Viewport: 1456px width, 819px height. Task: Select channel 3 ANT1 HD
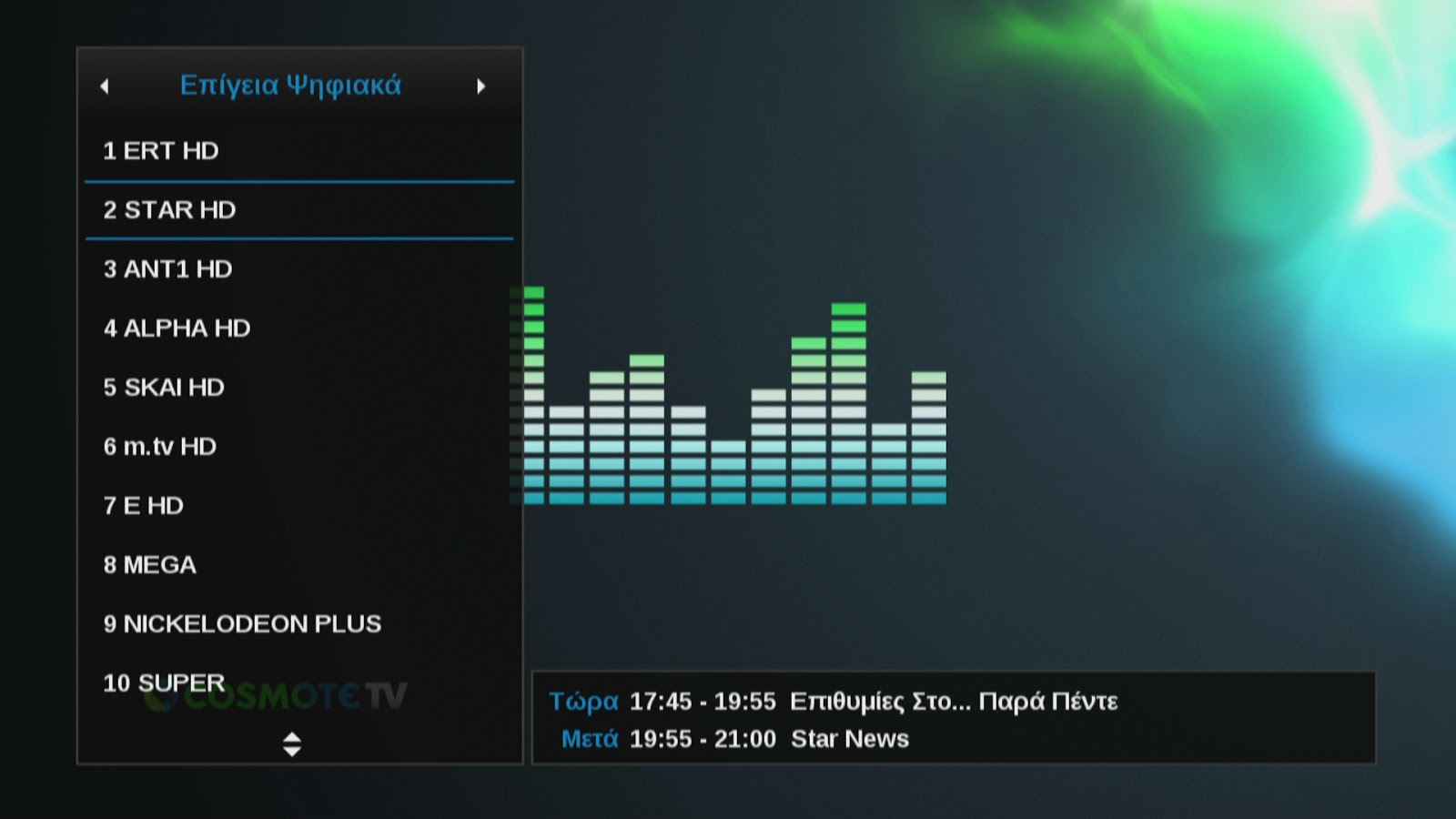pos(299,269)
